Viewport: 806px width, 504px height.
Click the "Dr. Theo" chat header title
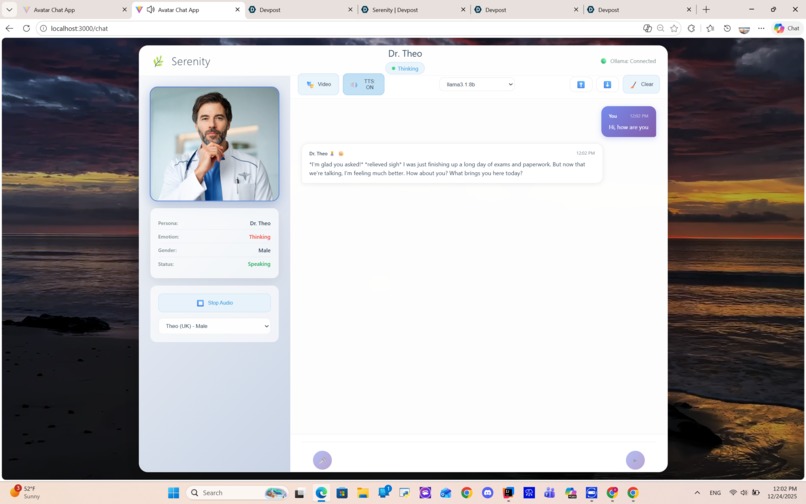pyautogui.click(x=405, y=53)
